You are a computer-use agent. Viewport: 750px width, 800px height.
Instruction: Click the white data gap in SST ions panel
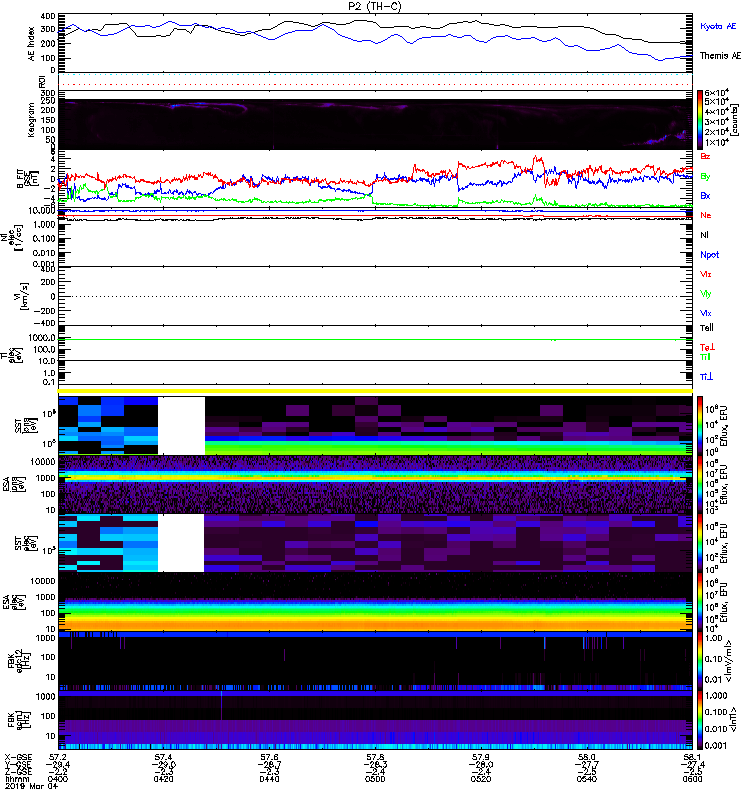point(181,426)
